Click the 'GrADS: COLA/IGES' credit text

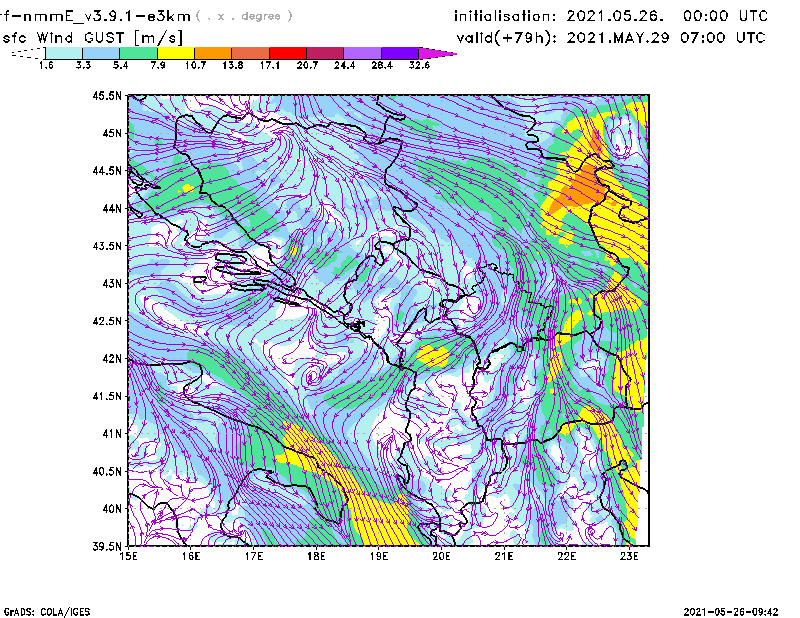[47, 612]
